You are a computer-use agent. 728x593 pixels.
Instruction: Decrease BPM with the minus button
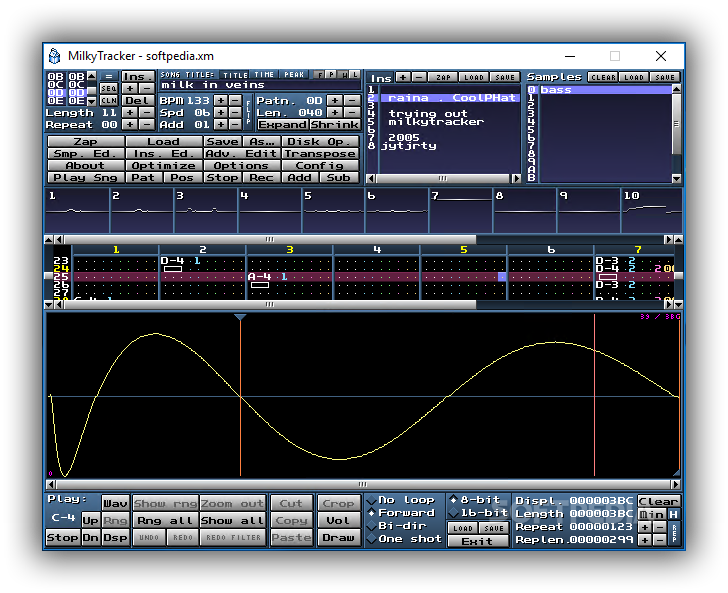pos(236,100)
